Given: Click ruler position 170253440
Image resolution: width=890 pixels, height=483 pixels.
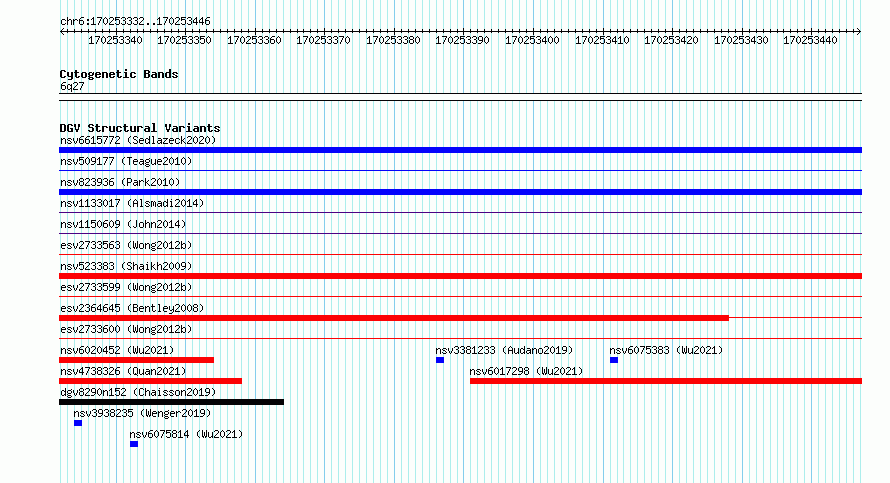Looking at the screenshot, I should [x=811, y=40].
